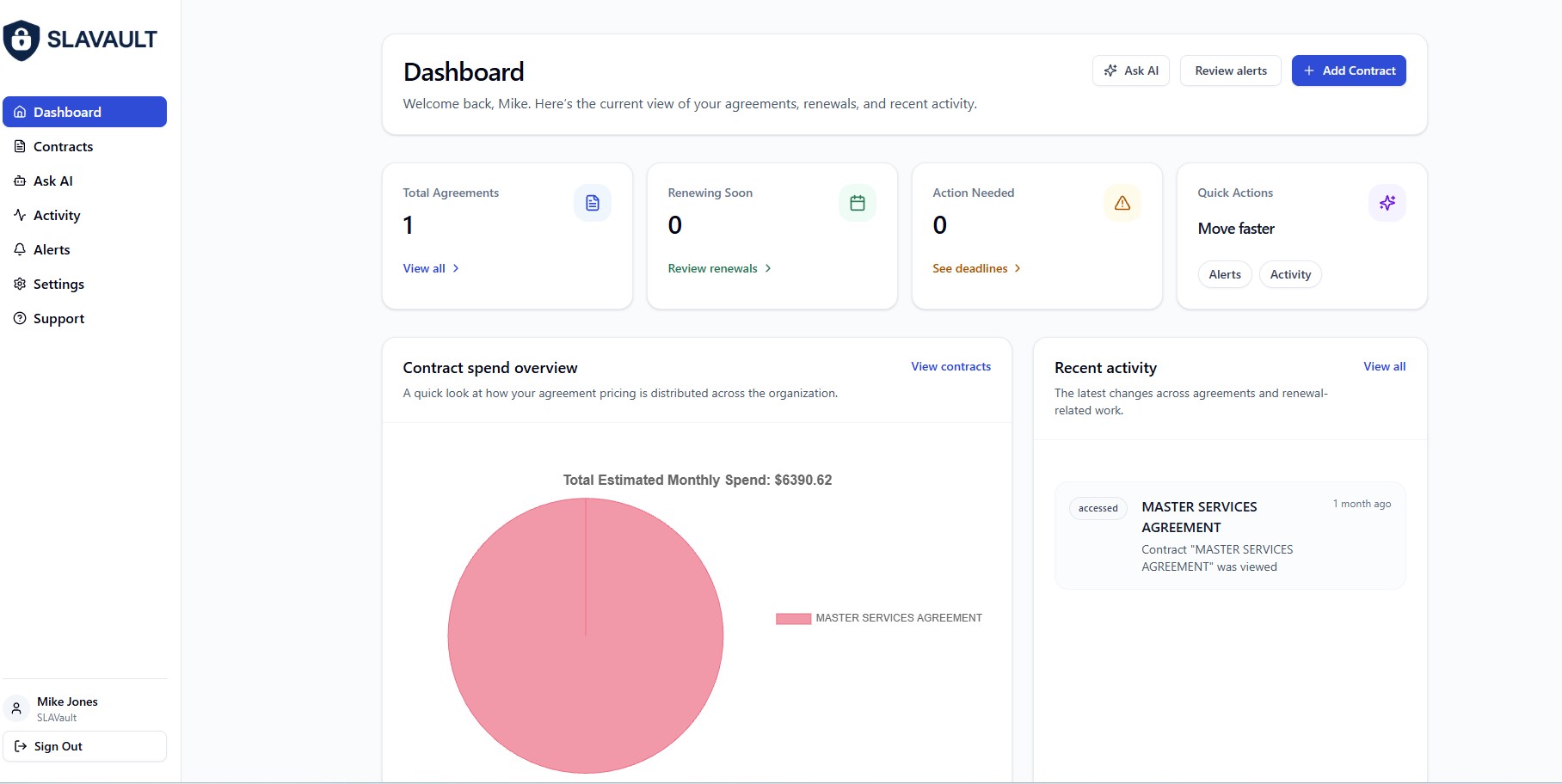Click the document icon in Total Agreements card

tap(593, 203)
